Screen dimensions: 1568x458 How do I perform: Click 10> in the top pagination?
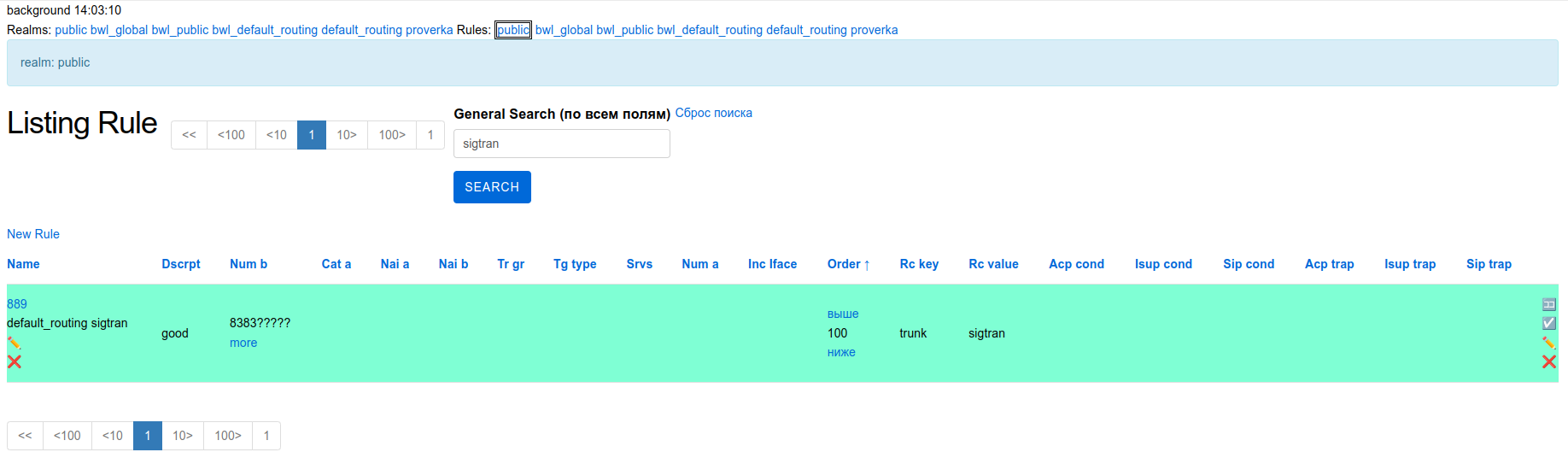[347, 135]
